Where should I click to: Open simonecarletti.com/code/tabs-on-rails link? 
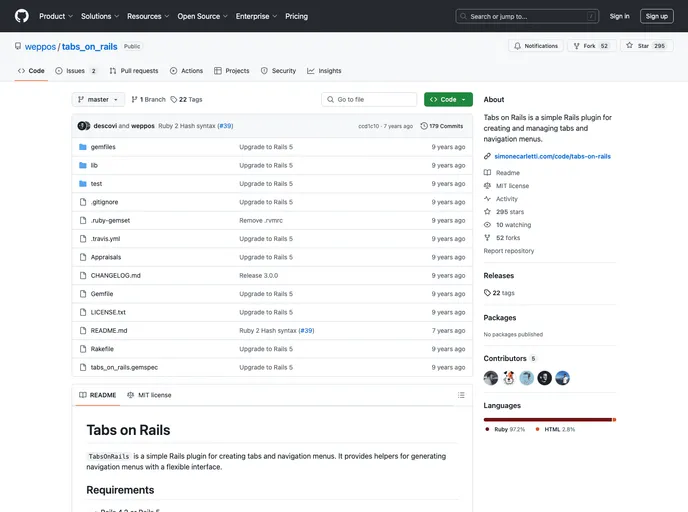tap(552, 156)
